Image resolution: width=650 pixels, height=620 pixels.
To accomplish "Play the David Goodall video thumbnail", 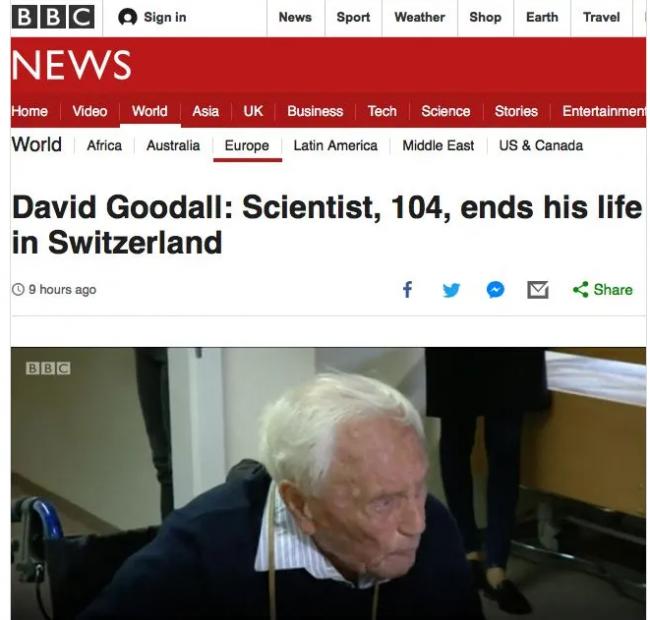I will (328, 484).
